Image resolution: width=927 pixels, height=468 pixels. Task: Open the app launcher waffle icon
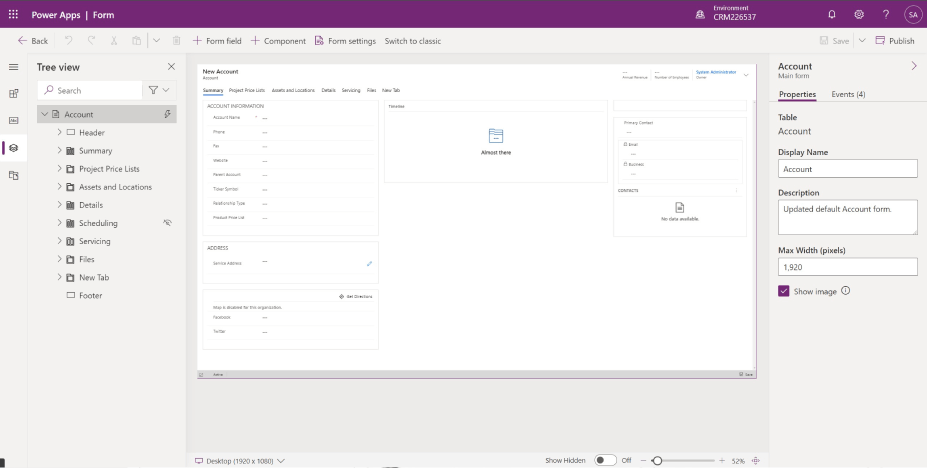pos(13,14)
